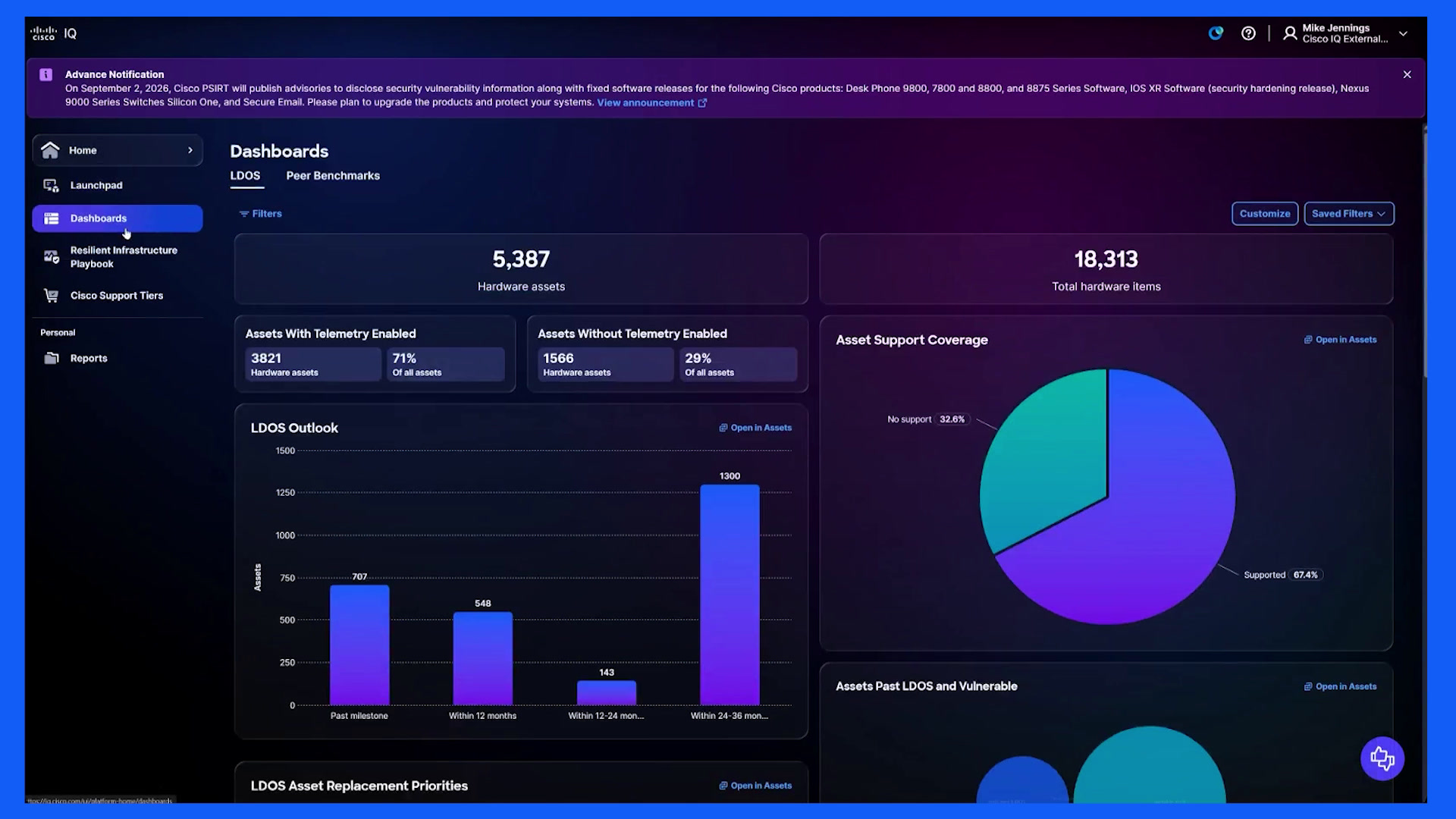Click the Resilient Infrastructure Playbook icon
The height and width of the screenshot is (819, 1456).
pos(51,257)
